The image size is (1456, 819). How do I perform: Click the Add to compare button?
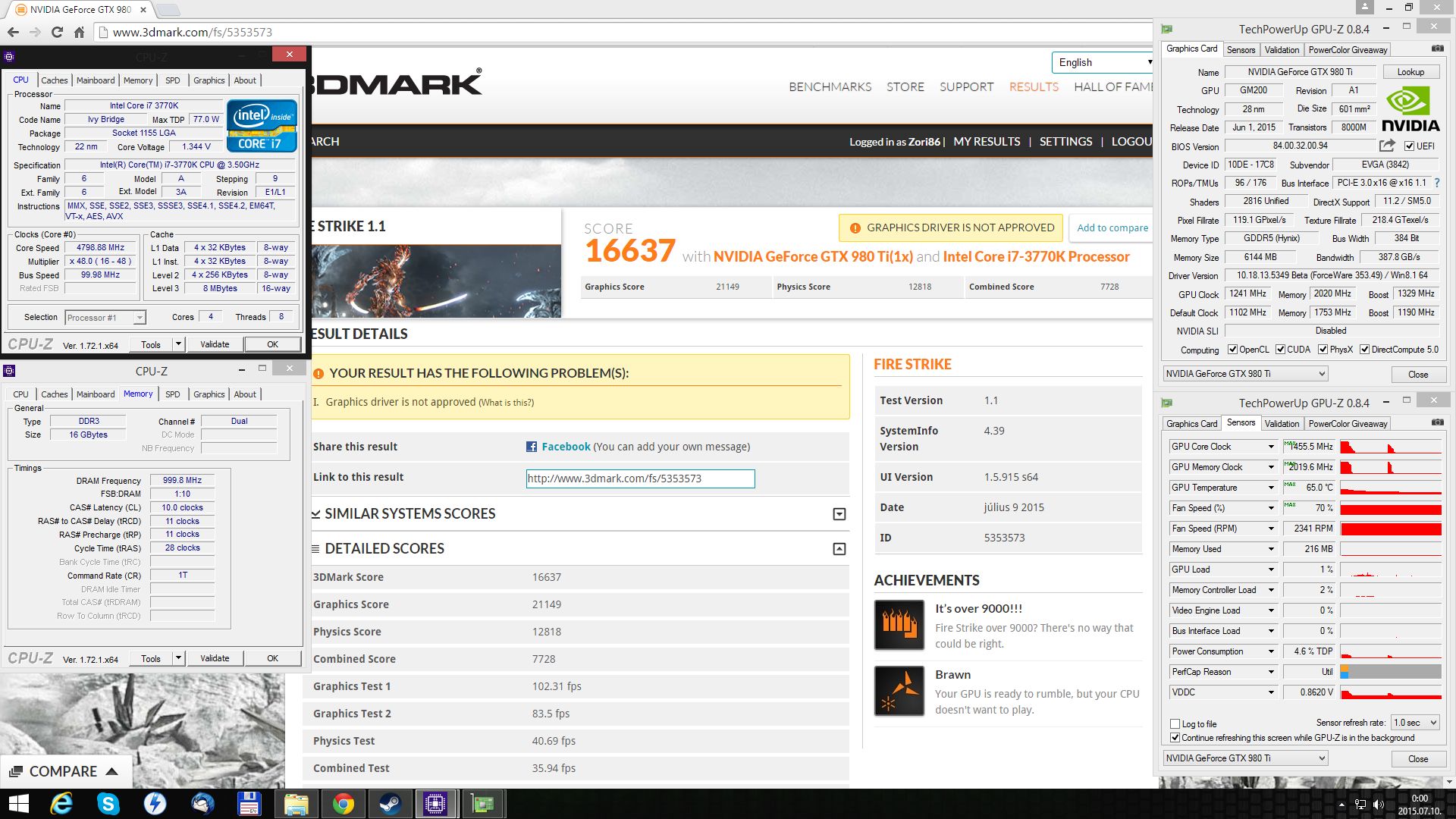pos(1112,227)
